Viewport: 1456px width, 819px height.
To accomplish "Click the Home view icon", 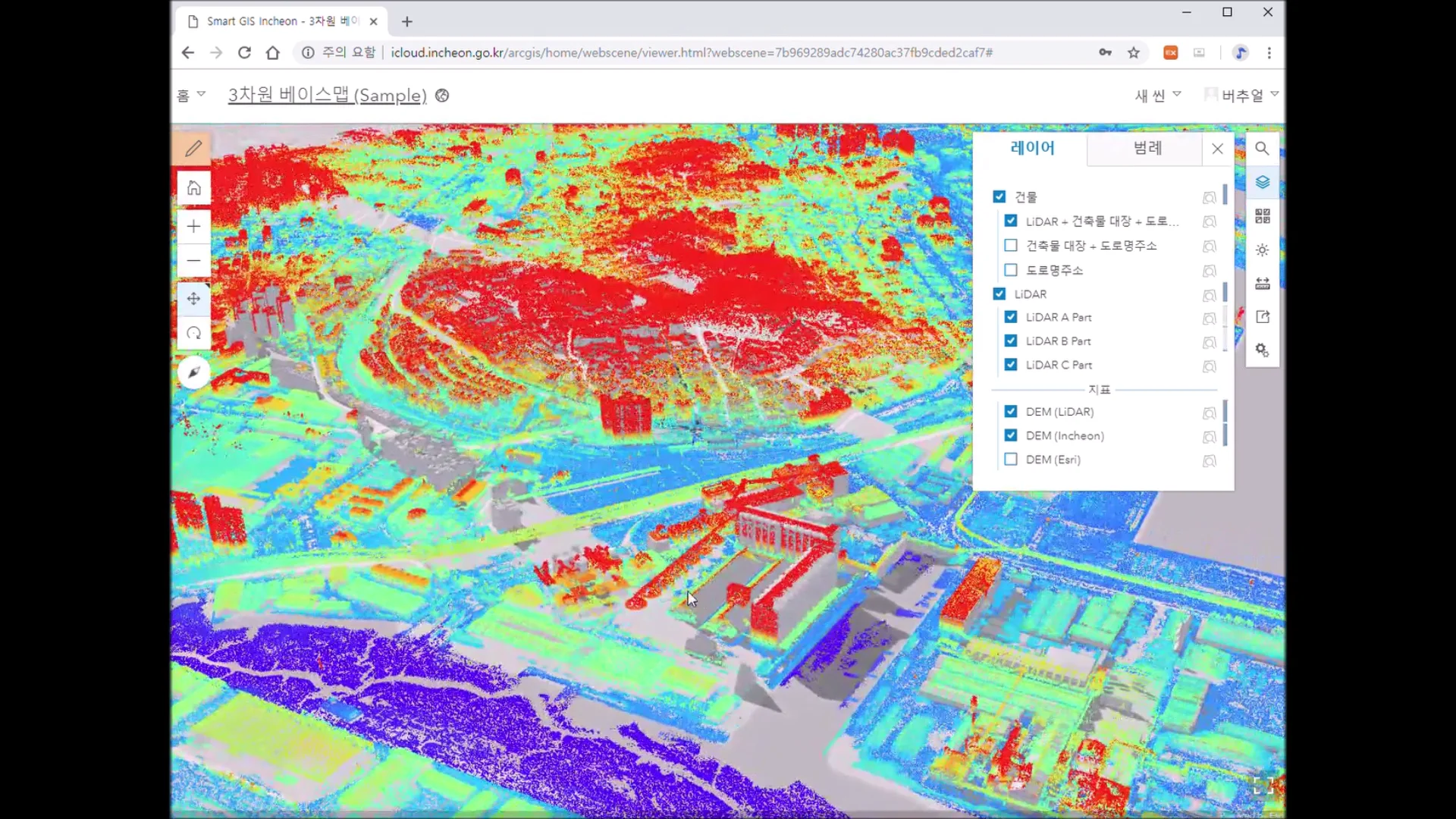I will pos(194,187).
